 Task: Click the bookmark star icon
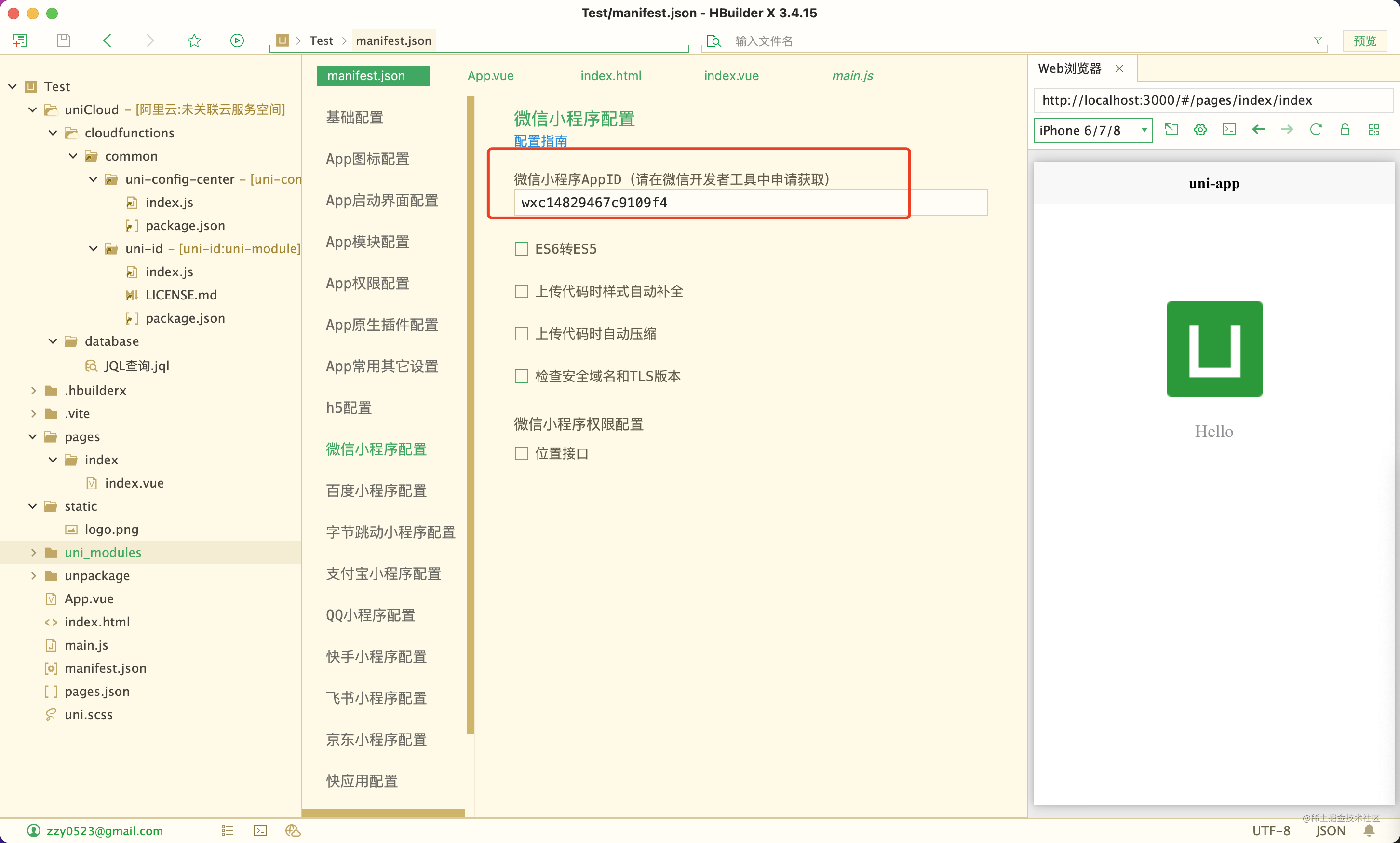click(x=194, y=41)
